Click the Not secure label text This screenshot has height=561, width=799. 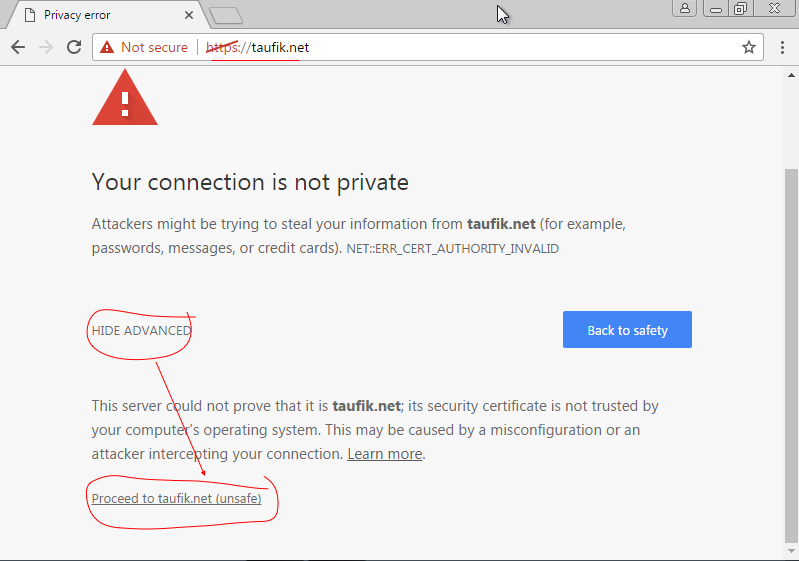point(154,47)
